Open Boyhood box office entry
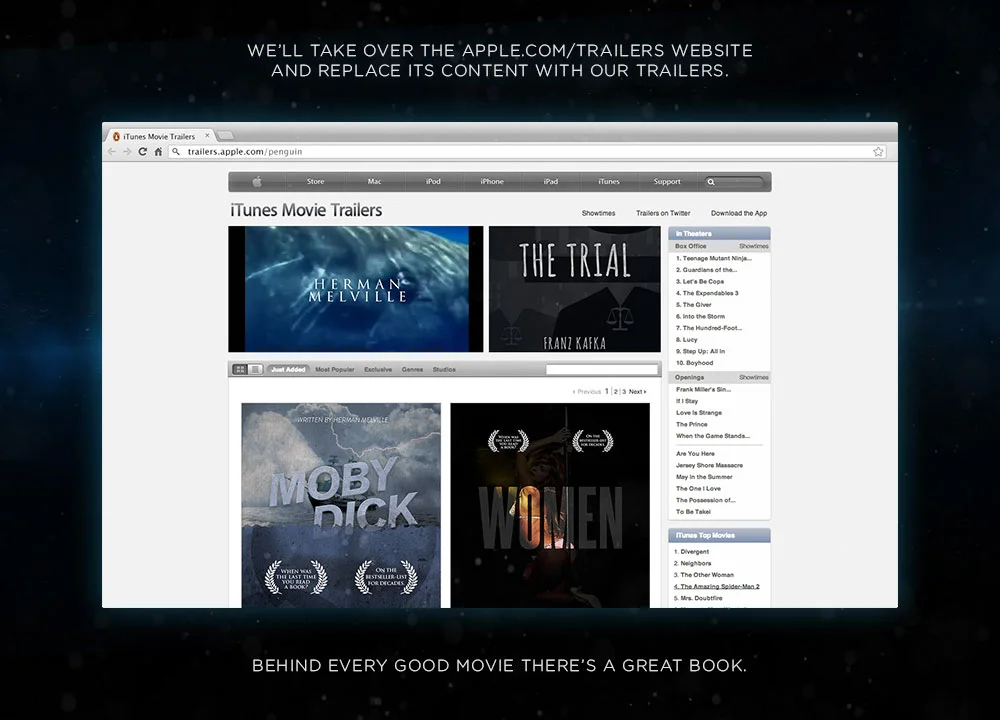Screen dimensions: 1000x720 [x=695, y=363]
